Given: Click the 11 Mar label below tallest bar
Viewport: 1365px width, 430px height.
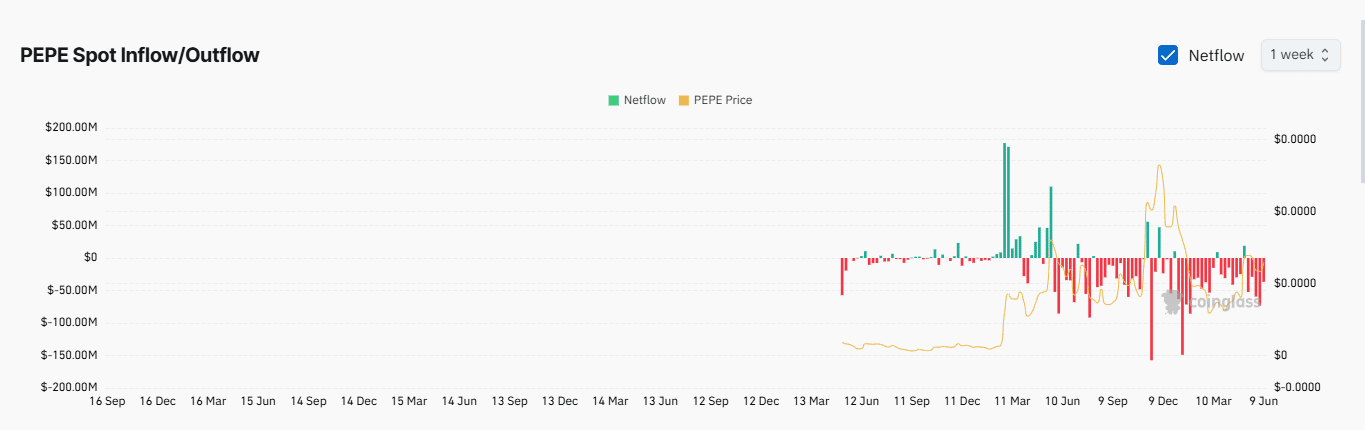Looking at the screenshot, I should 1012,401.
